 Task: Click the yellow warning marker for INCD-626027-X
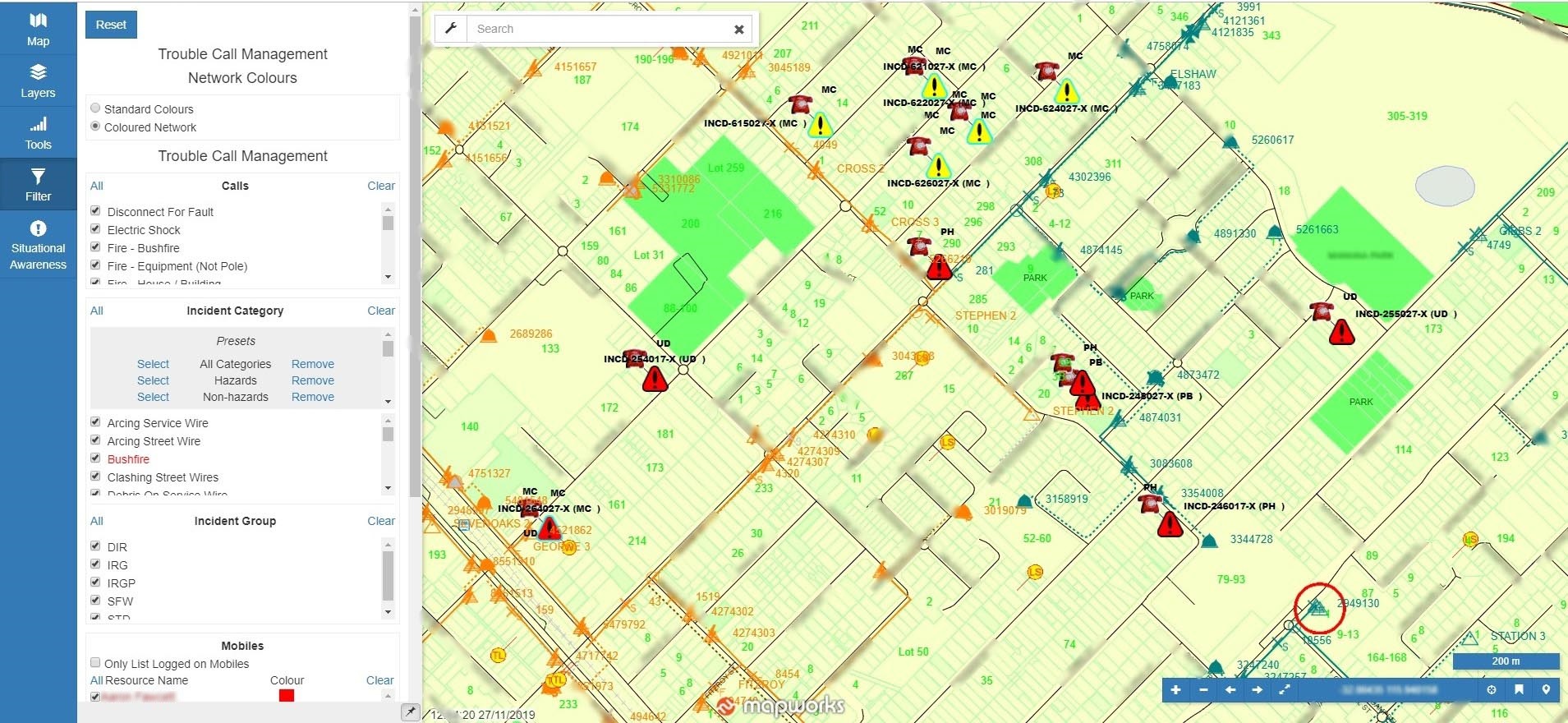click(x=939, y=166)
